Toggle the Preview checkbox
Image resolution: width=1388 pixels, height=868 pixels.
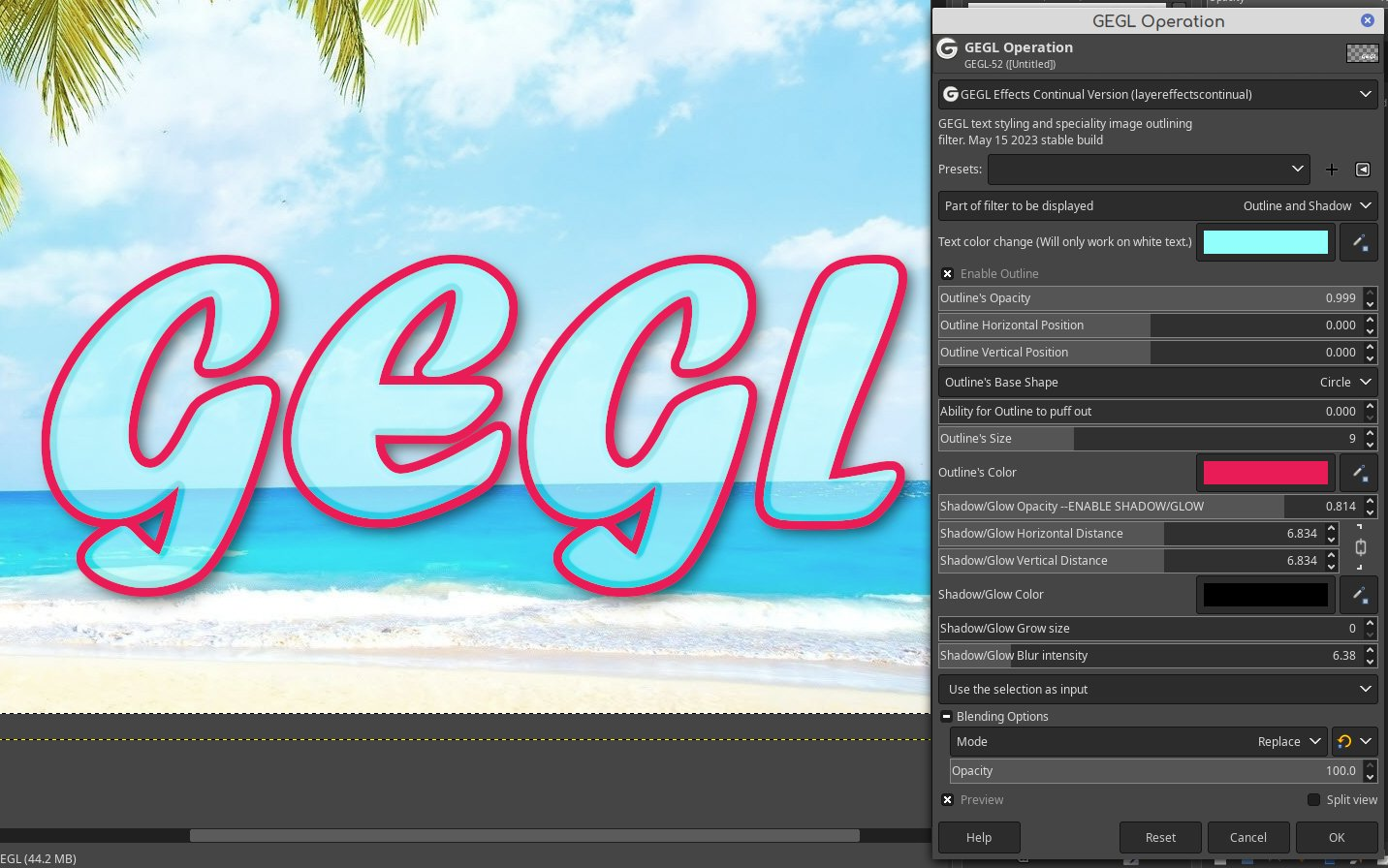[947, 800]
